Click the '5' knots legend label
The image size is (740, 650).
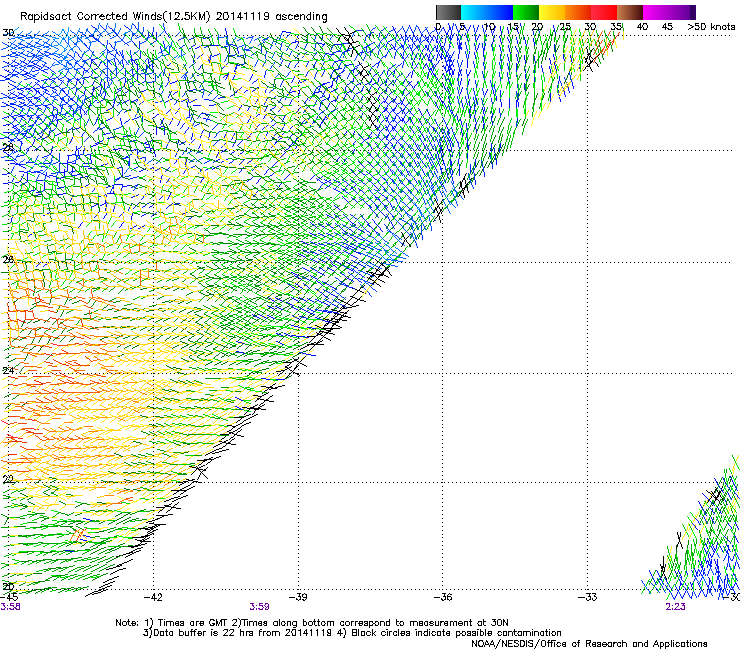[x=462, y=26]
